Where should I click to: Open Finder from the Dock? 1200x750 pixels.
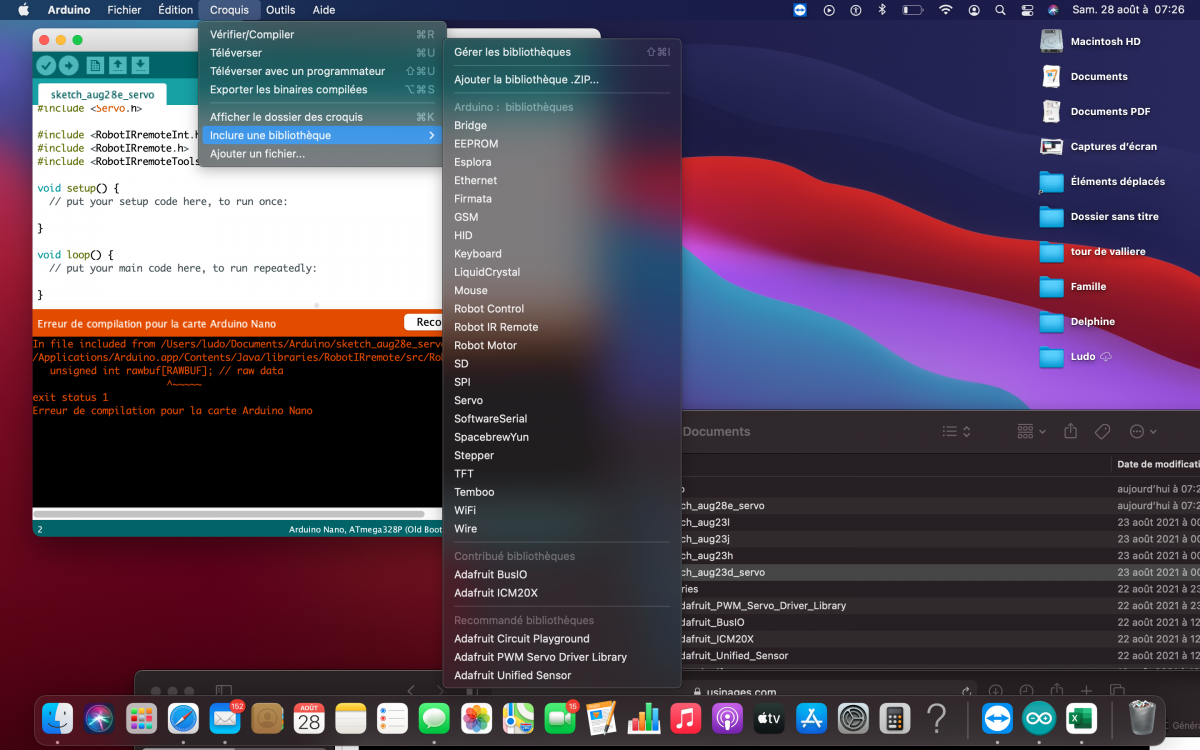pyautogui.click(x=57, y=718)
